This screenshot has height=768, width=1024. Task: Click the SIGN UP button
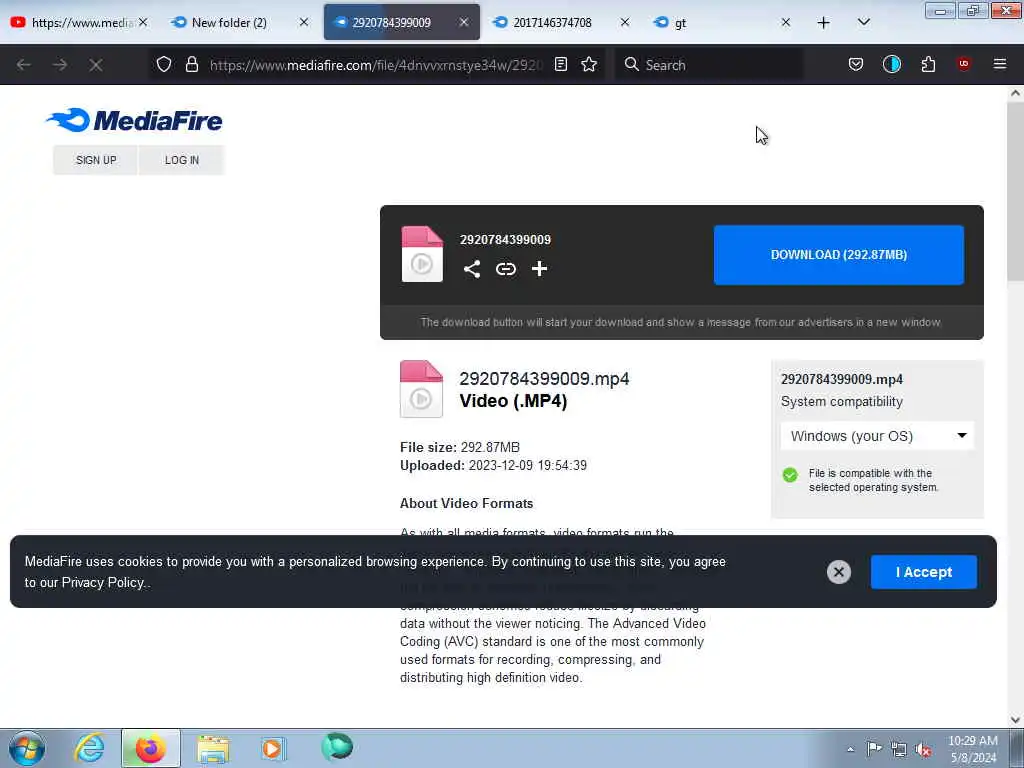tap(96, 160)
